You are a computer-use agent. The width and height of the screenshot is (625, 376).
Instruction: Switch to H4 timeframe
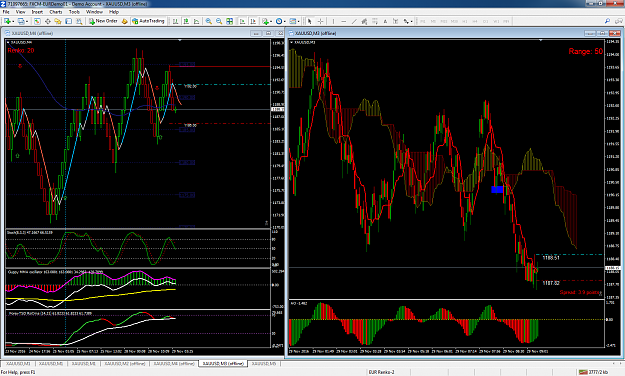475,21
